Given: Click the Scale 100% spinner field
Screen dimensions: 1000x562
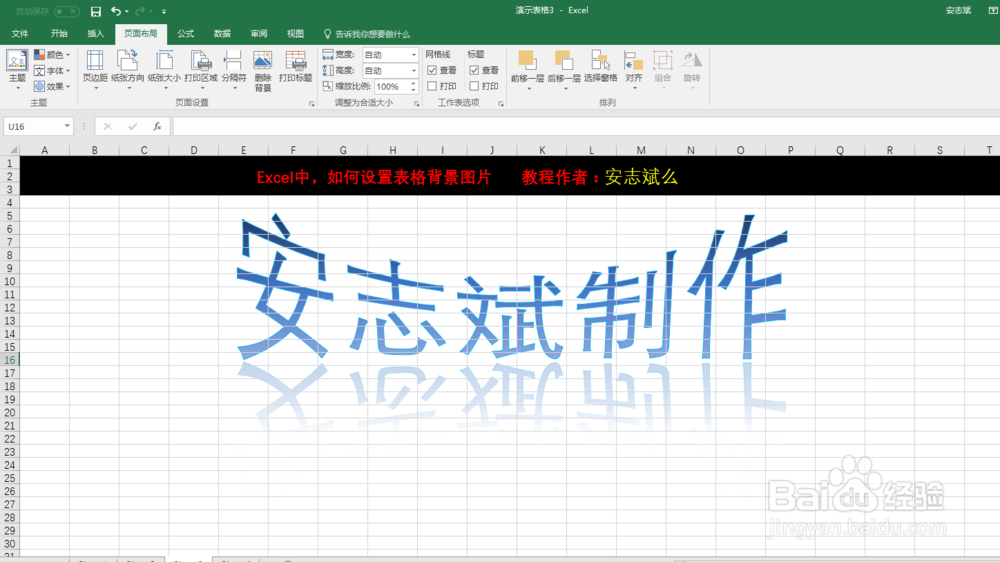Looking at the screenshot, I should click(x=395, y=87).
